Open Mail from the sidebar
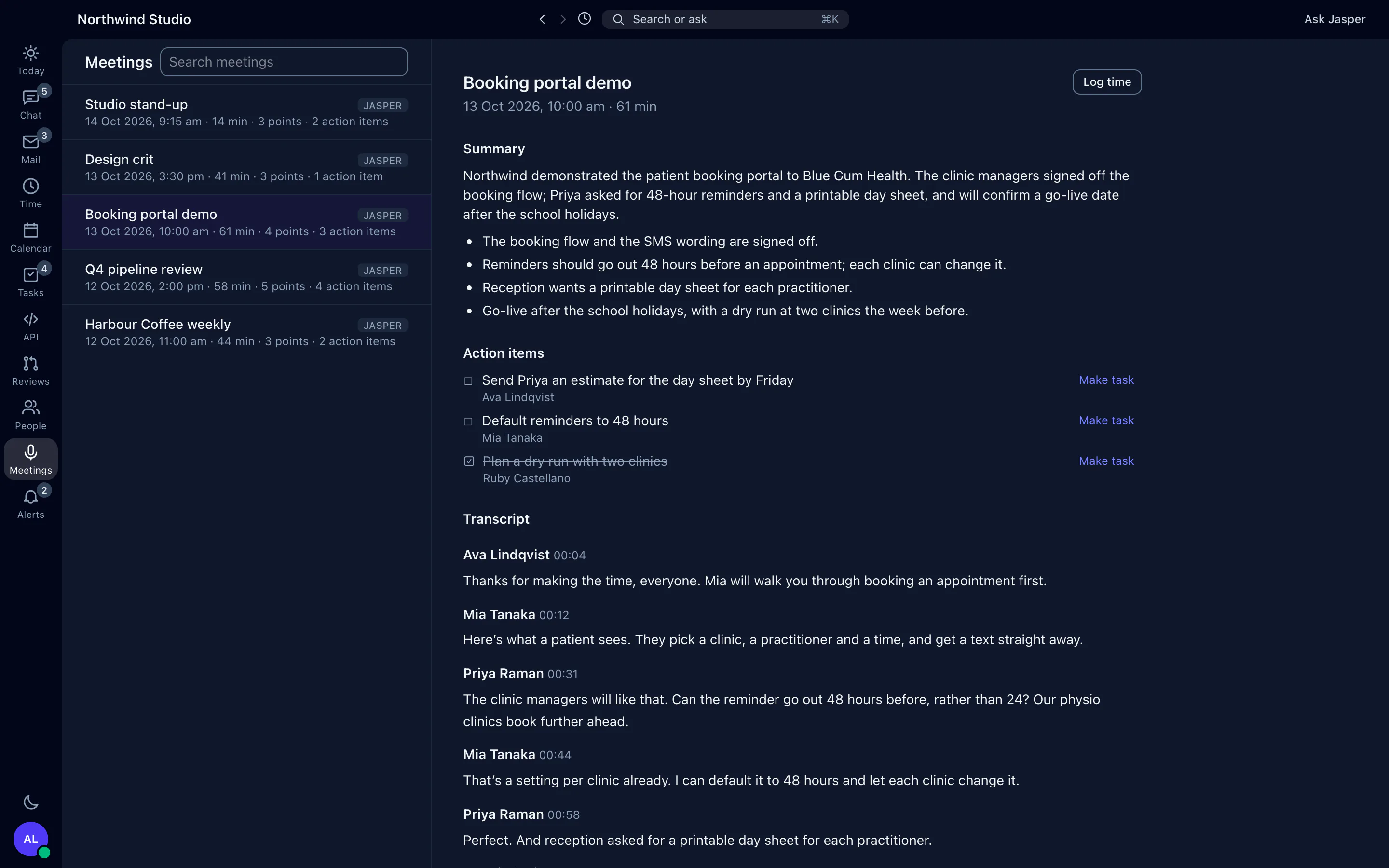 [30, 149]
